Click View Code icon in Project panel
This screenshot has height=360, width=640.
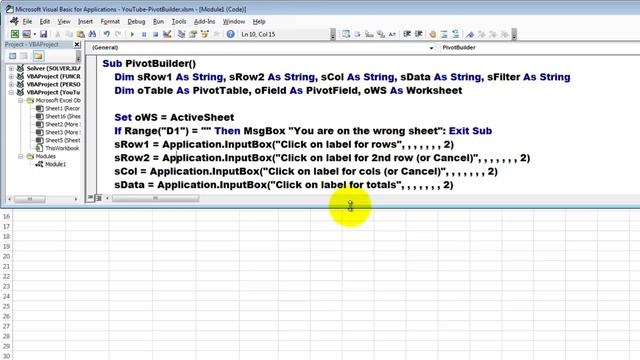click(x=13, y=56)
